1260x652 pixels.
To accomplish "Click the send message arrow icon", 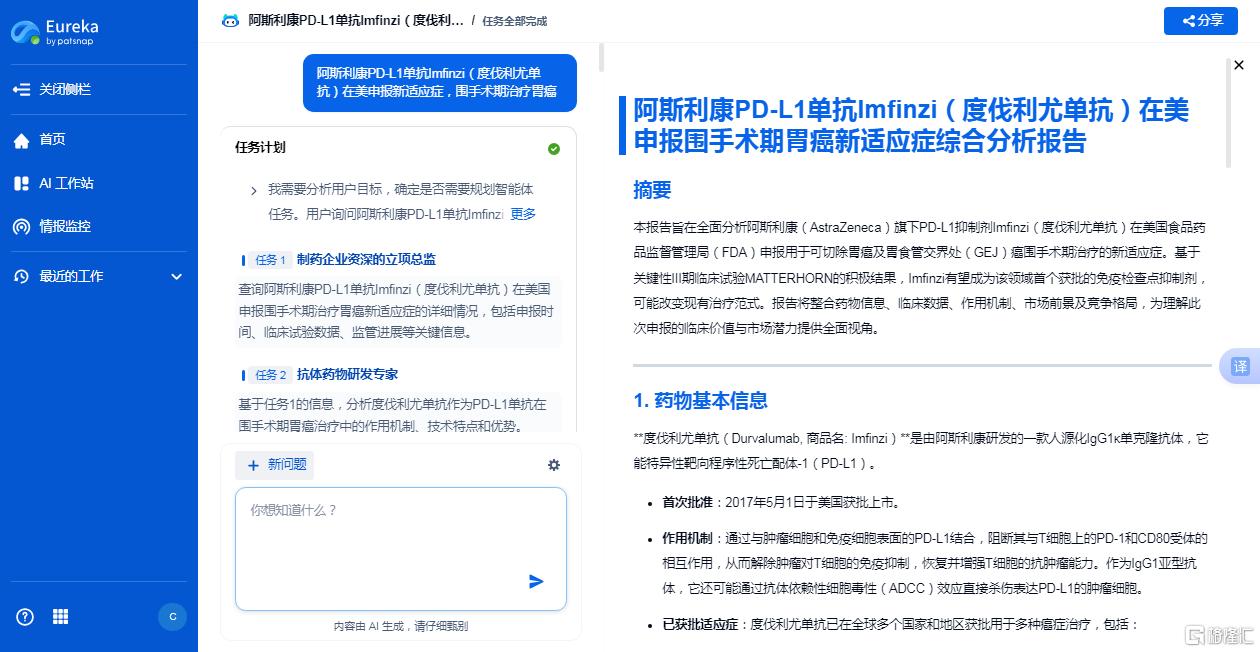I will click(x=536, y=581).
